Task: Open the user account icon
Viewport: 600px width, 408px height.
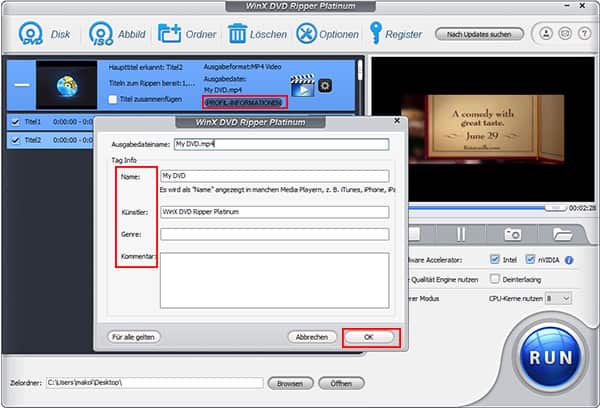Action: tap(546, 34)
